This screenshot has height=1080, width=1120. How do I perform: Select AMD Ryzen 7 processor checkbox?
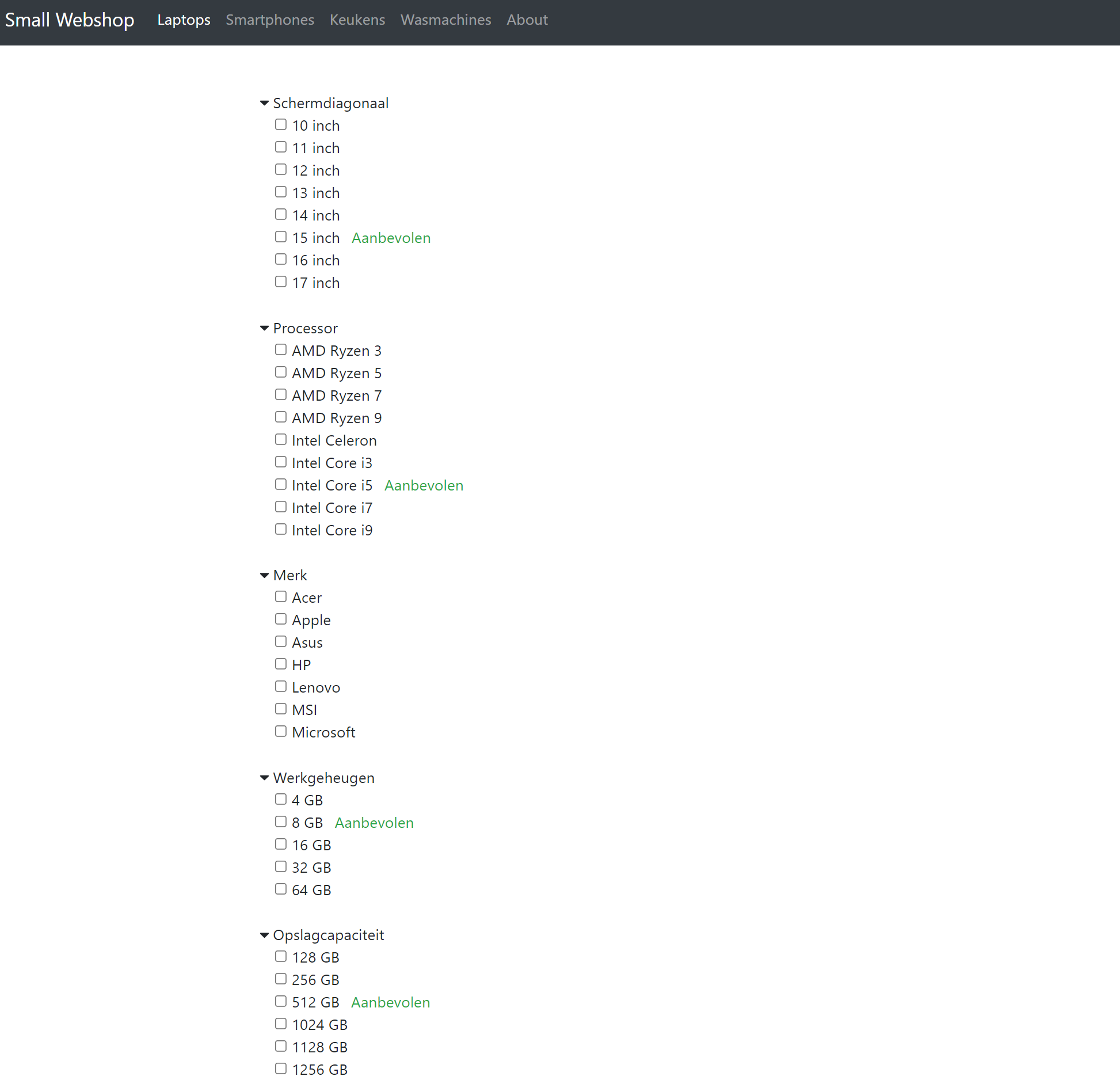click(x=281, y=395)
